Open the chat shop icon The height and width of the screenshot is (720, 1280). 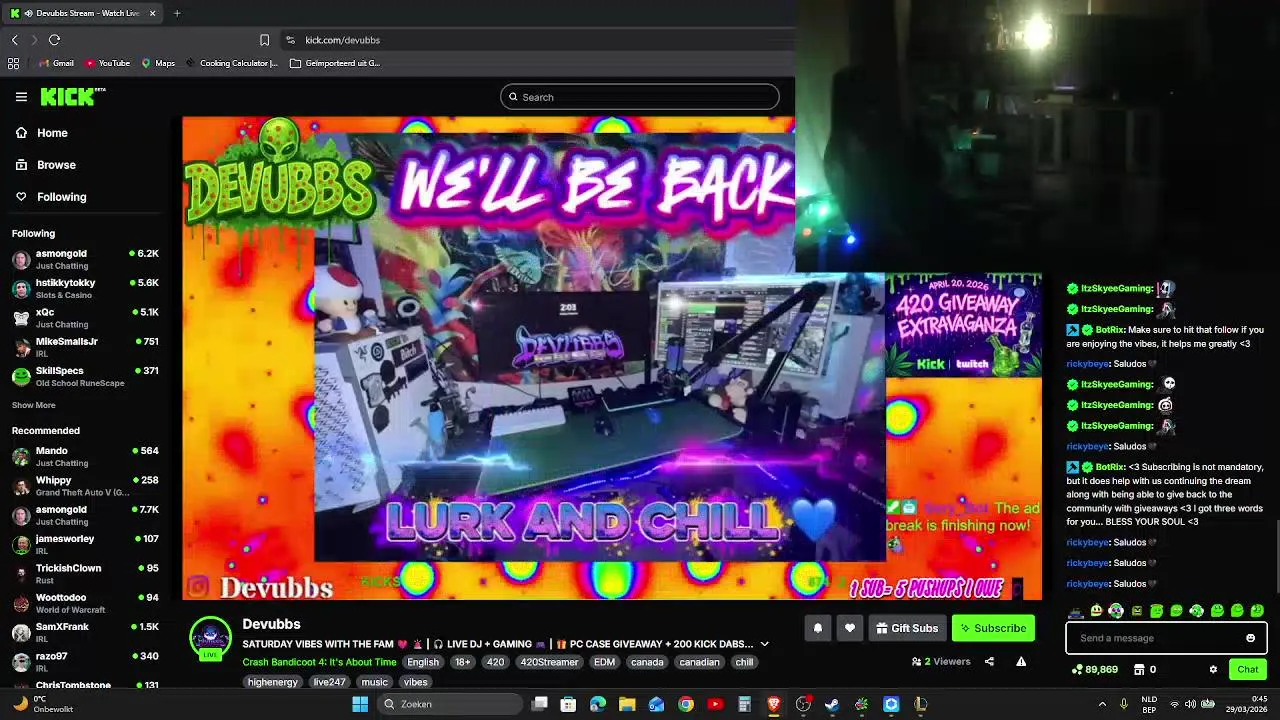[x=1138, y=670]
